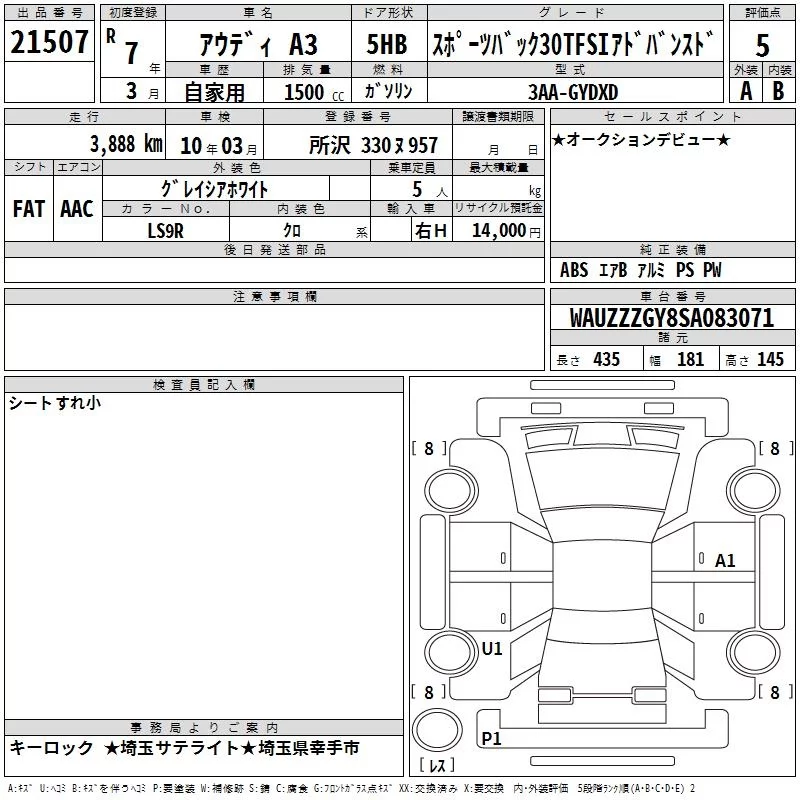This screenshot has width=800, height=800.
Task: Select the registration number 所沢 330 ヌ 957
Action: [373, 145]
